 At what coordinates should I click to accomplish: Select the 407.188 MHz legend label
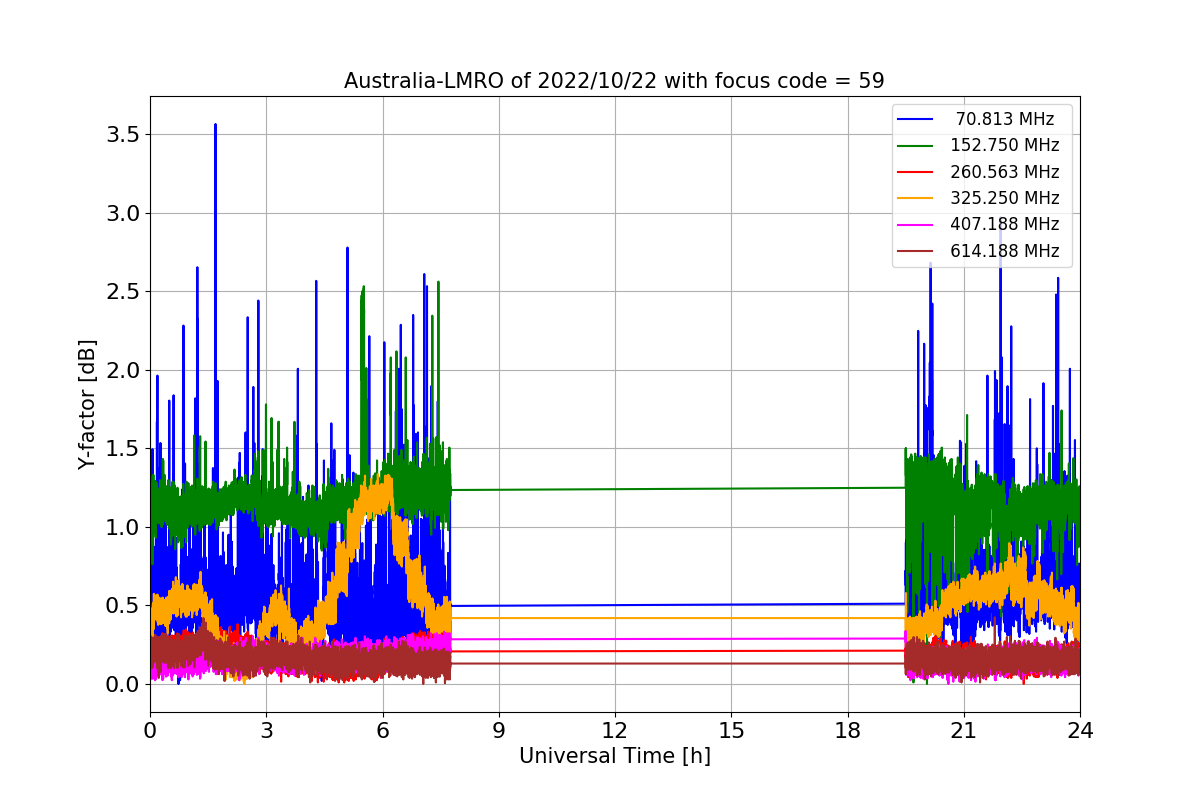click(x=1005, y=224)
